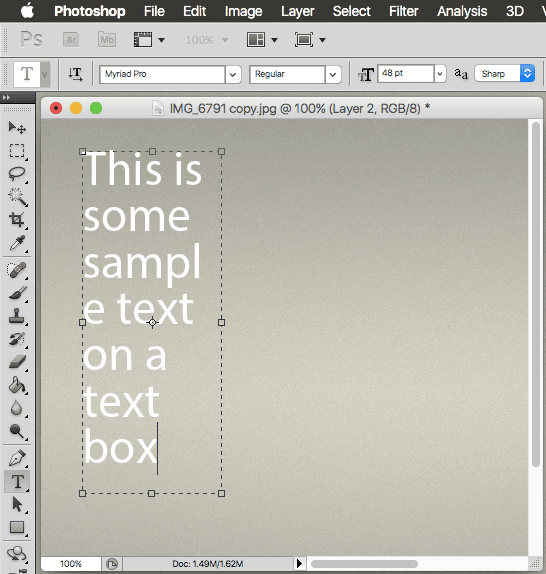Launch Mini Bridge from the Mb icon
The width and height of the screenshot is (546, 574).
(x=107, y=40)
